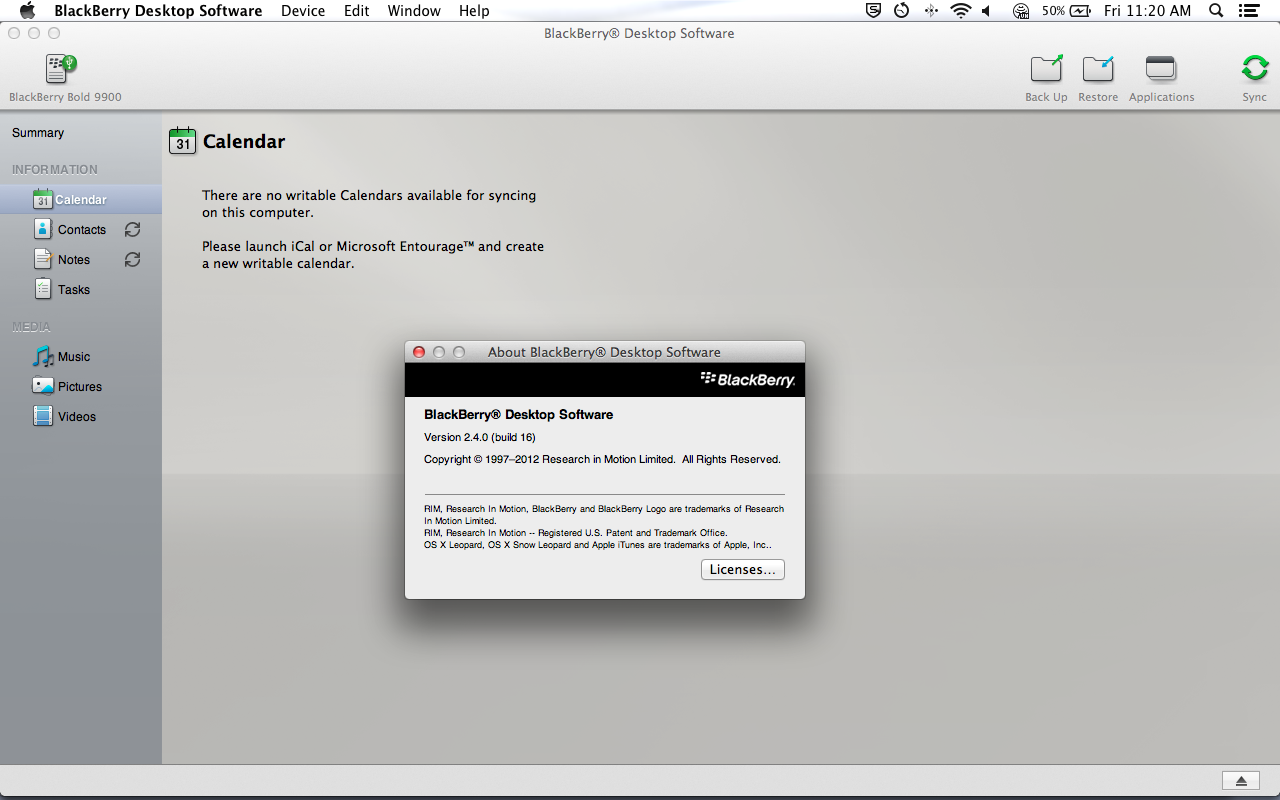Open the Licenses dialog
The width and height of the screenshot is (1280, 800).
click(742, 569)
